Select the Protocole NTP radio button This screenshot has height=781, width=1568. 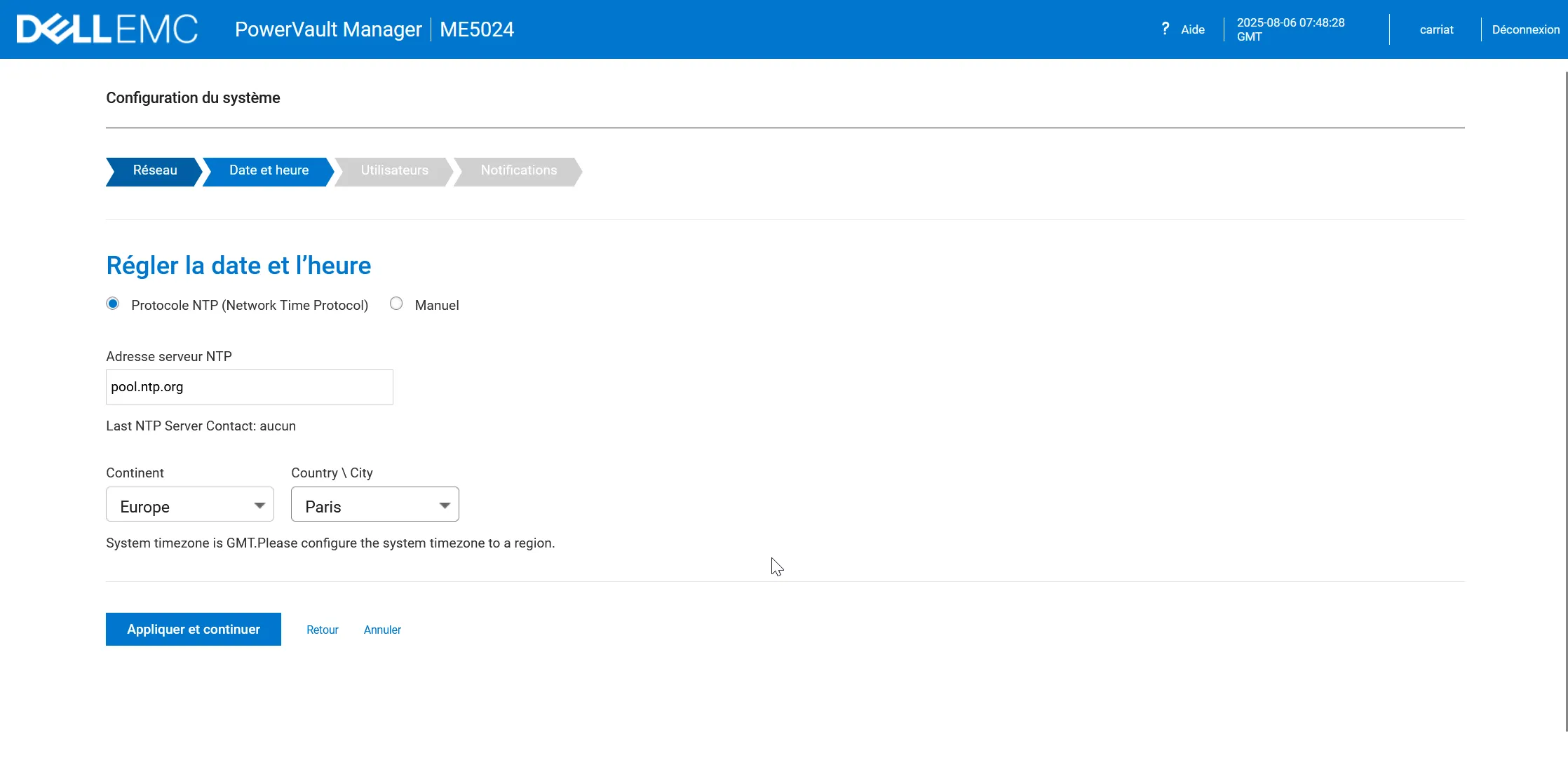tap(113, 304)
